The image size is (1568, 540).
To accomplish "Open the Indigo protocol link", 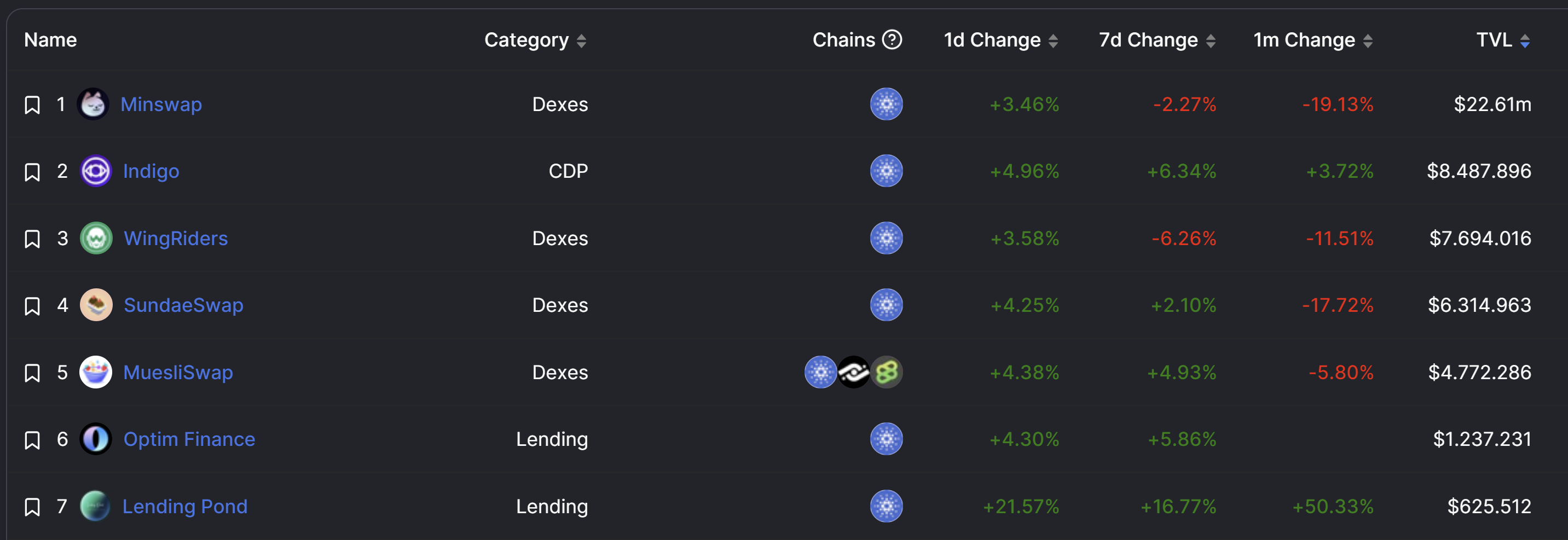I will (151, 171).
